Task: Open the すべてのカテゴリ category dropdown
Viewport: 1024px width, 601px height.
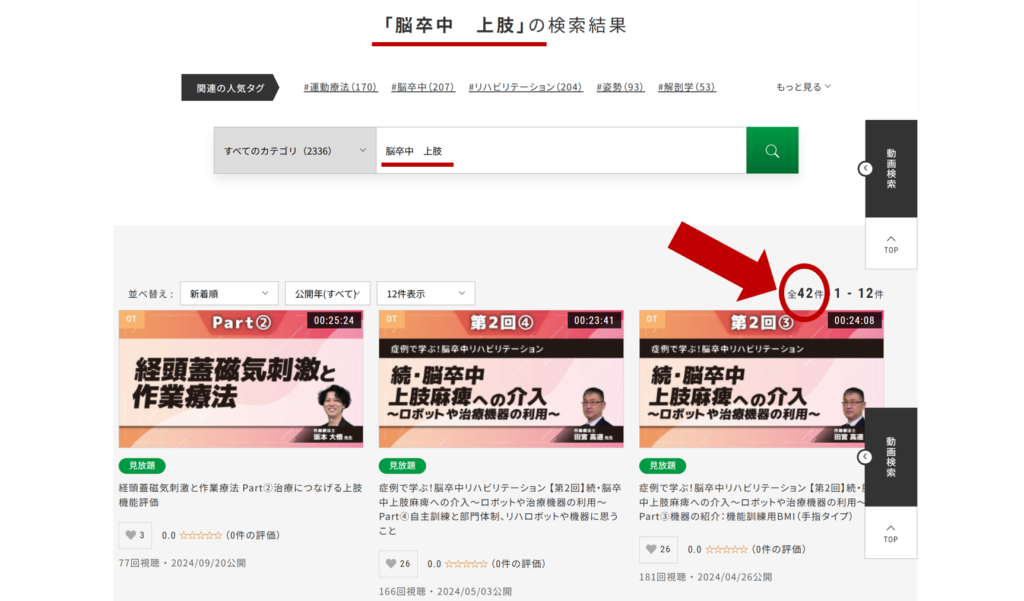Action: 295,150
